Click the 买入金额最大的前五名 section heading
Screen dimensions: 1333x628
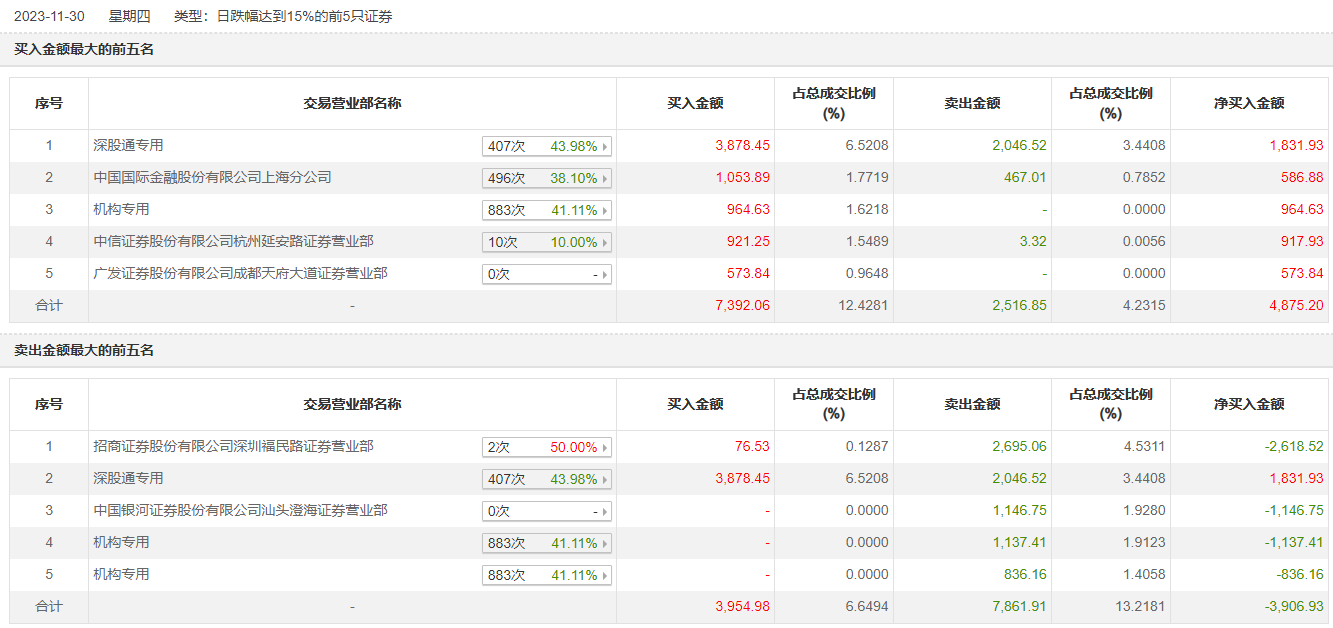84,49
